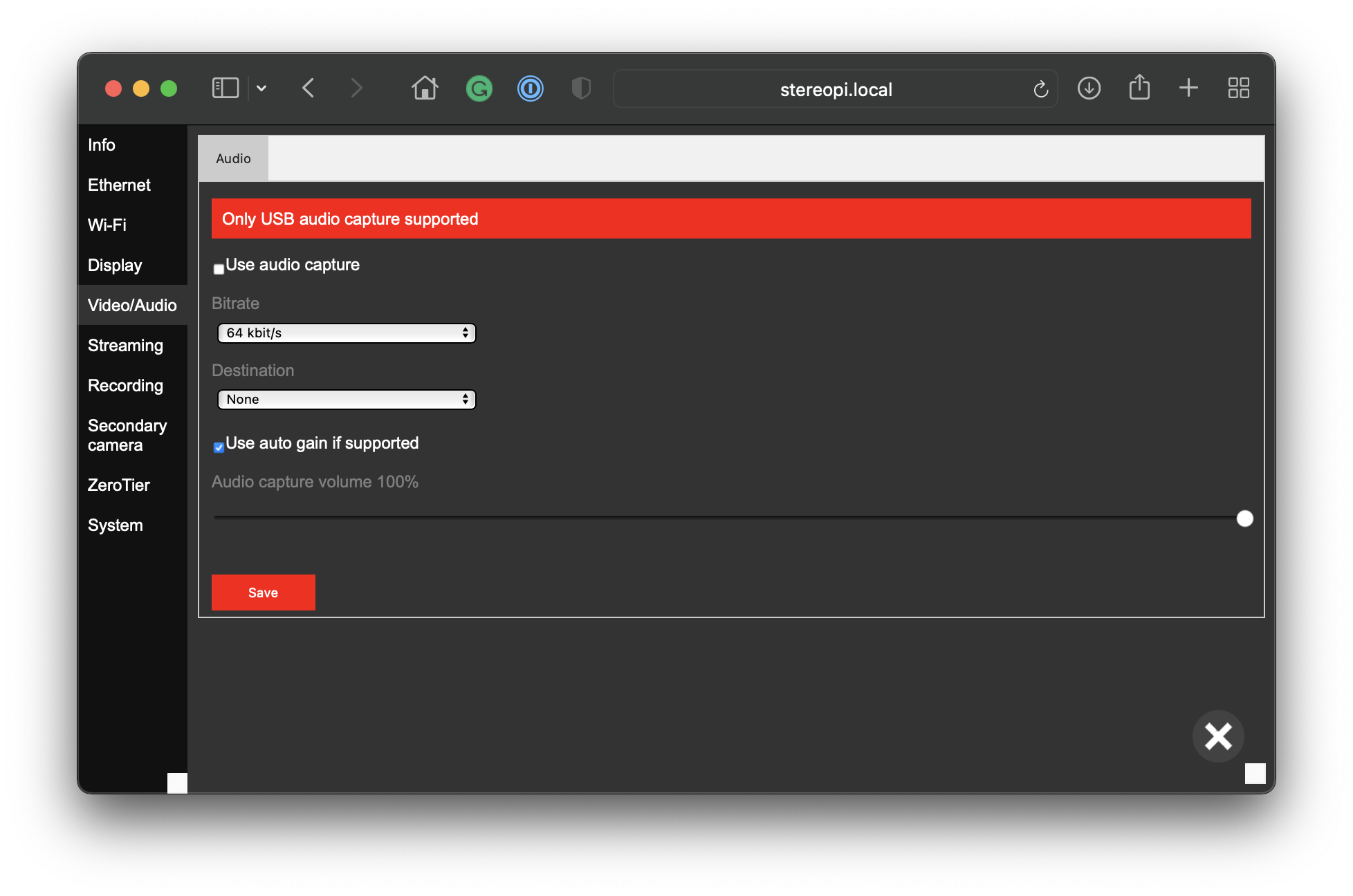Reload the page with the refresh icon
This screenshot has width=1353, height=896.
(x=1040, y=89)
